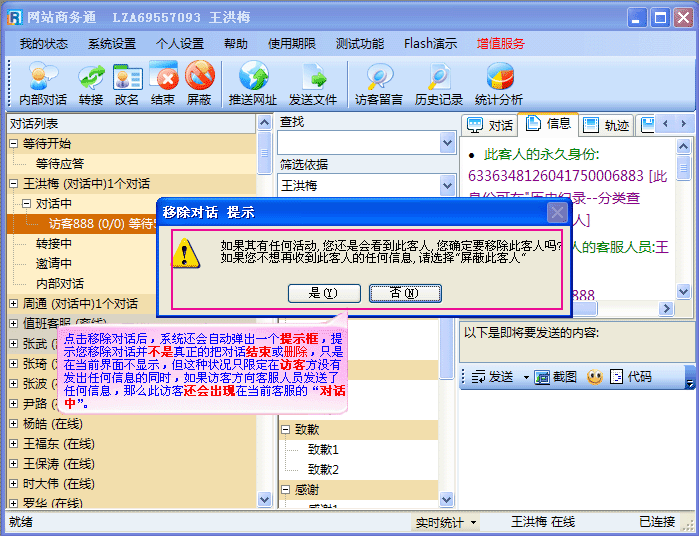699x536 pixels.
Task: Open the 实时统计 status bar dropdown
Action: pos(446,522)
